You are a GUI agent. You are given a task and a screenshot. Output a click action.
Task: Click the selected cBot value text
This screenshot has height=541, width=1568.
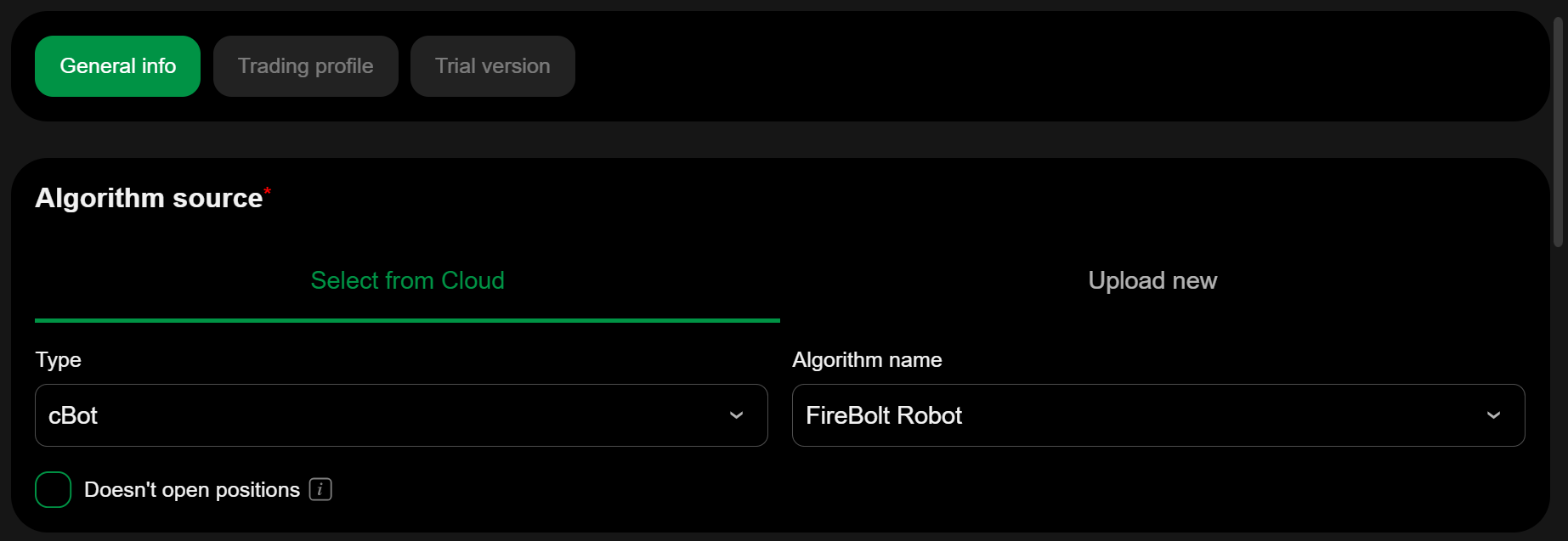pyautogui.click(x=73, y=415)
